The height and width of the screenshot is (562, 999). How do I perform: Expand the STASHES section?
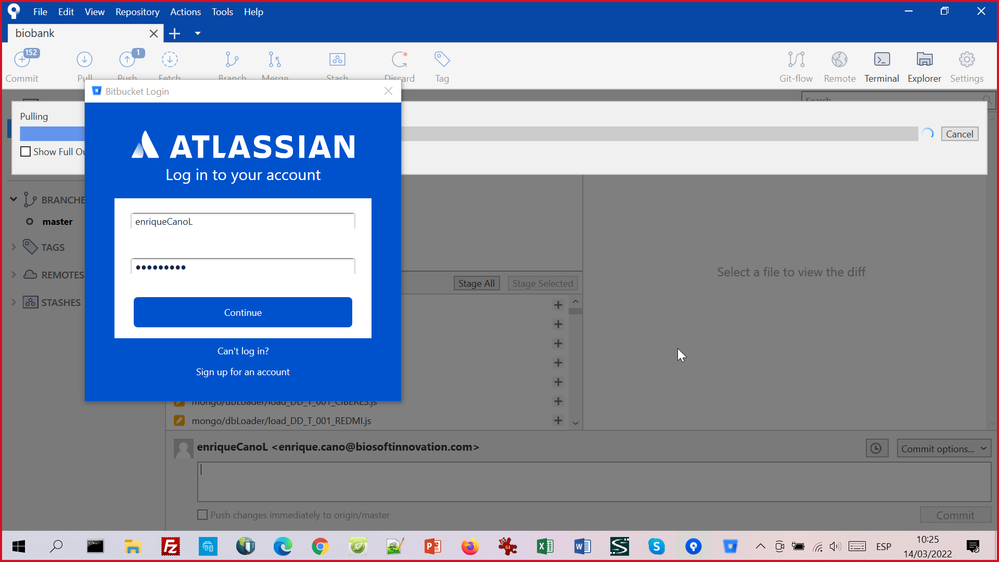point(13,302)
